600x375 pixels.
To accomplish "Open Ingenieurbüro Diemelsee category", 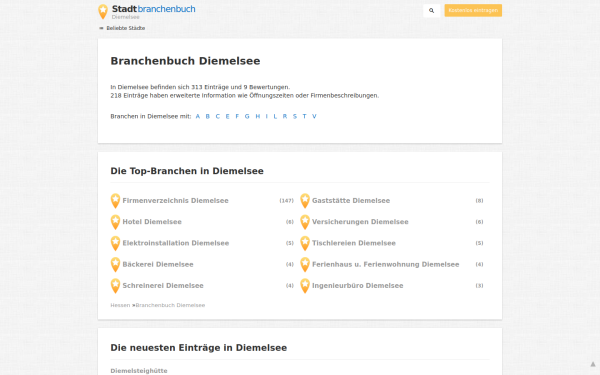I will pos(357,285).
